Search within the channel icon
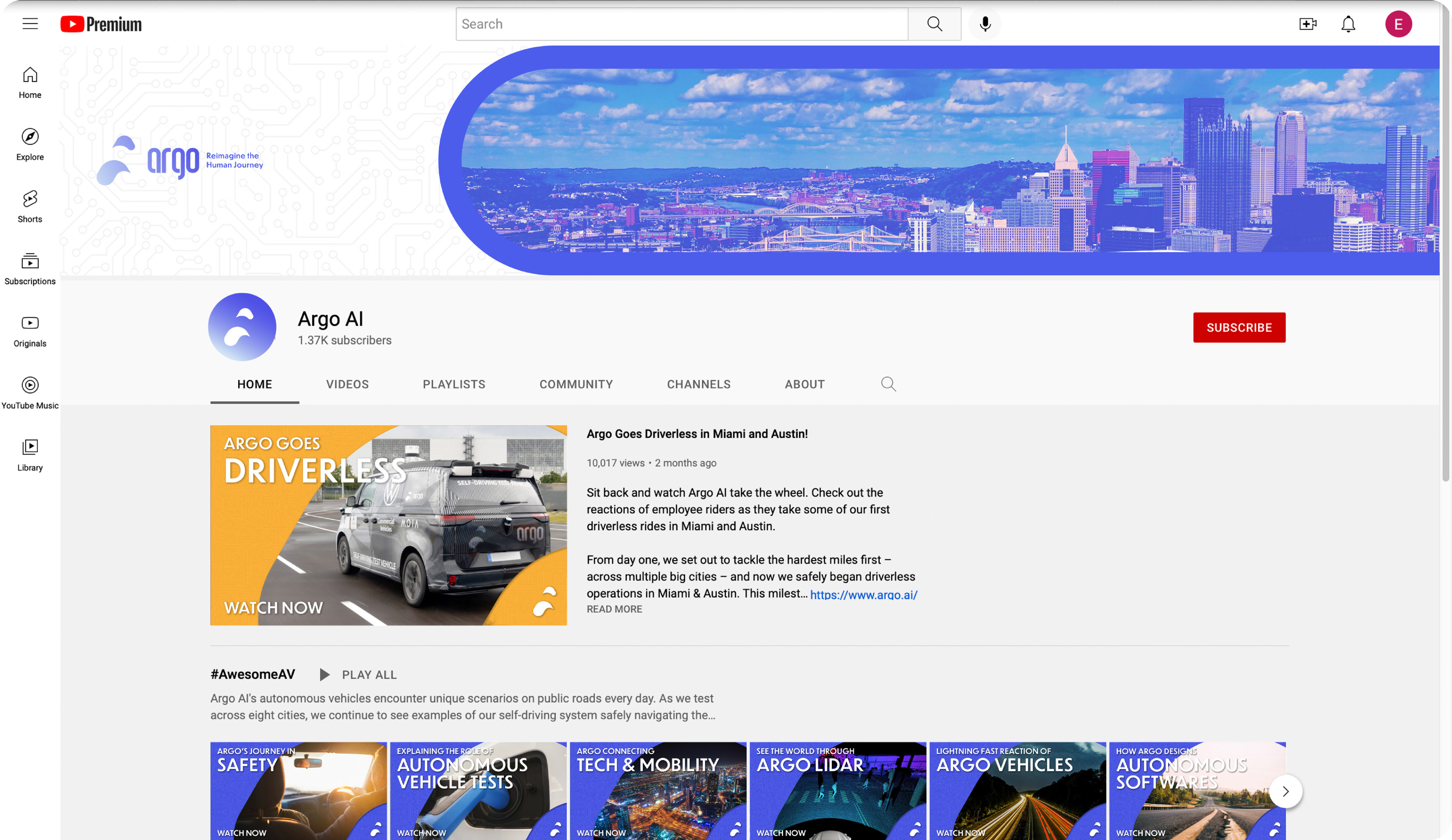Viewport: 1452px width, 840px height. click(x=888, y=384)
